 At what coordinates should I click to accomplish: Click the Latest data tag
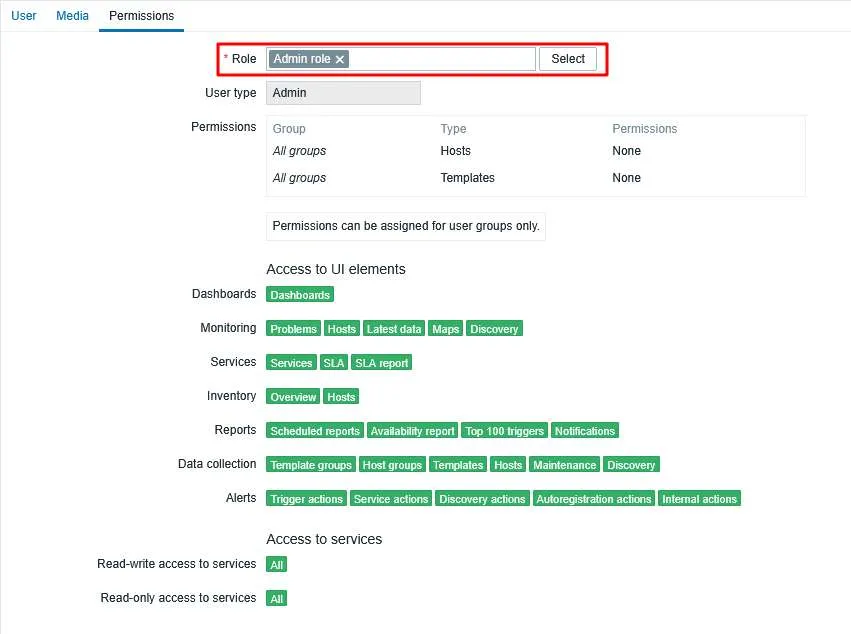coord(393,329)
